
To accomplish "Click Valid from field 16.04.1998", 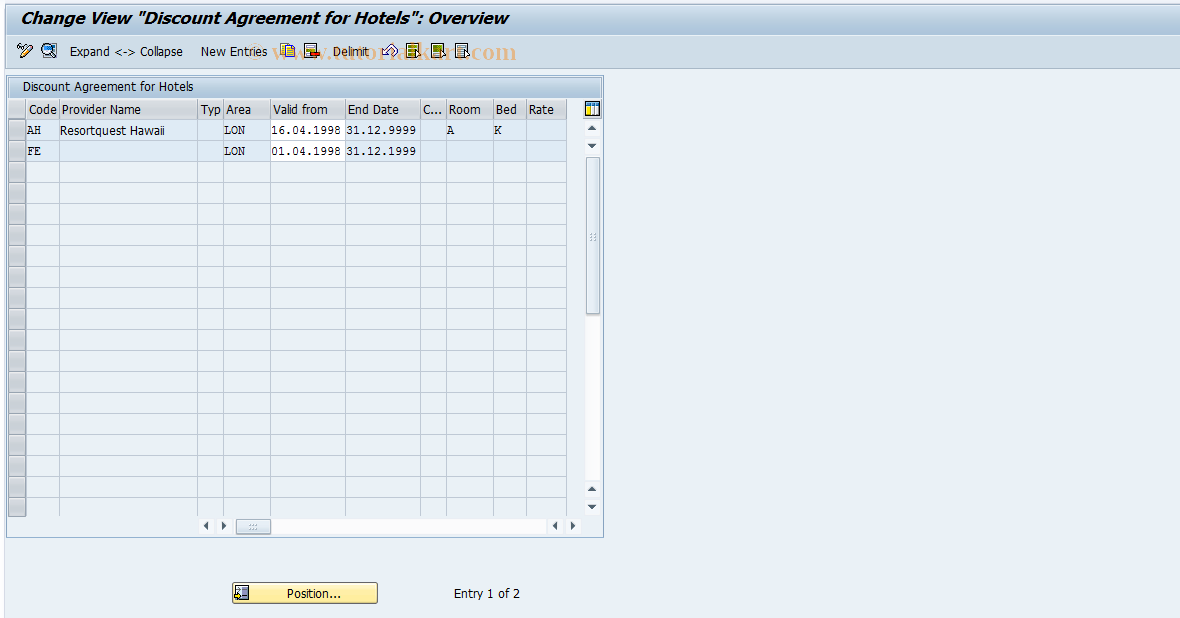I will point(307,130).
